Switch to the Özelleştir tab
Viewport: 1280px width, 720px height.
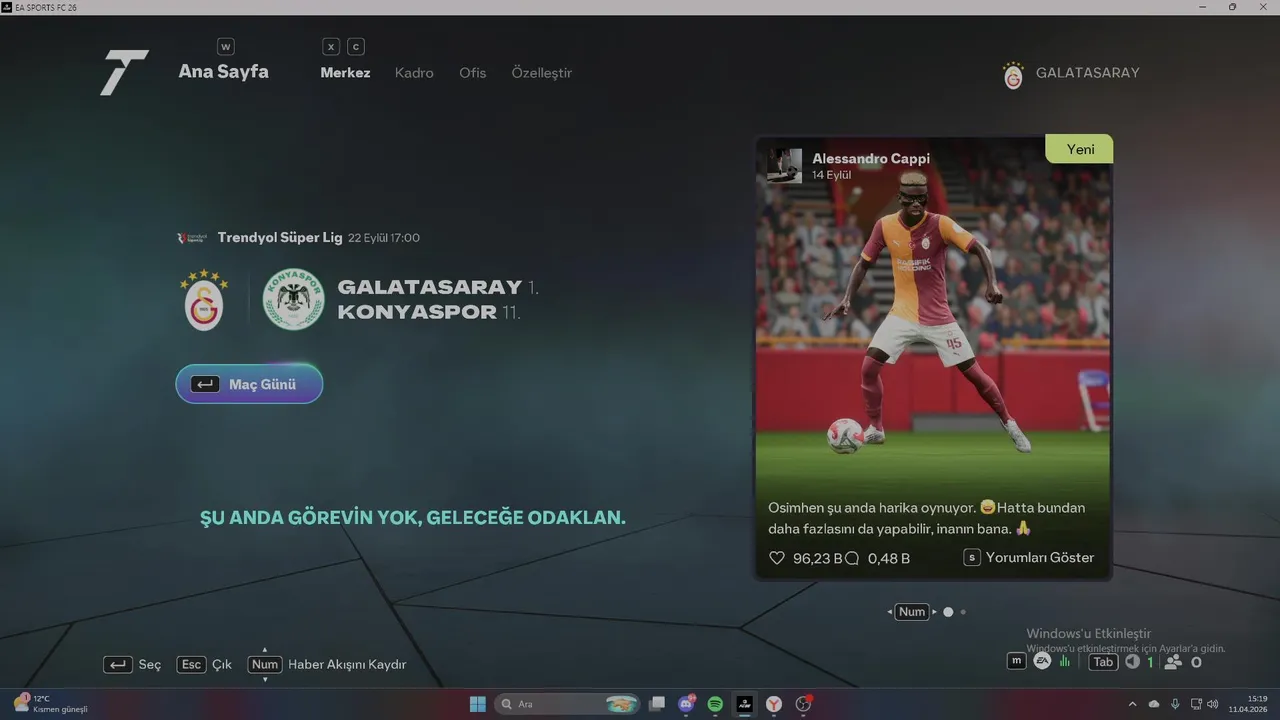tap(541, 73)
